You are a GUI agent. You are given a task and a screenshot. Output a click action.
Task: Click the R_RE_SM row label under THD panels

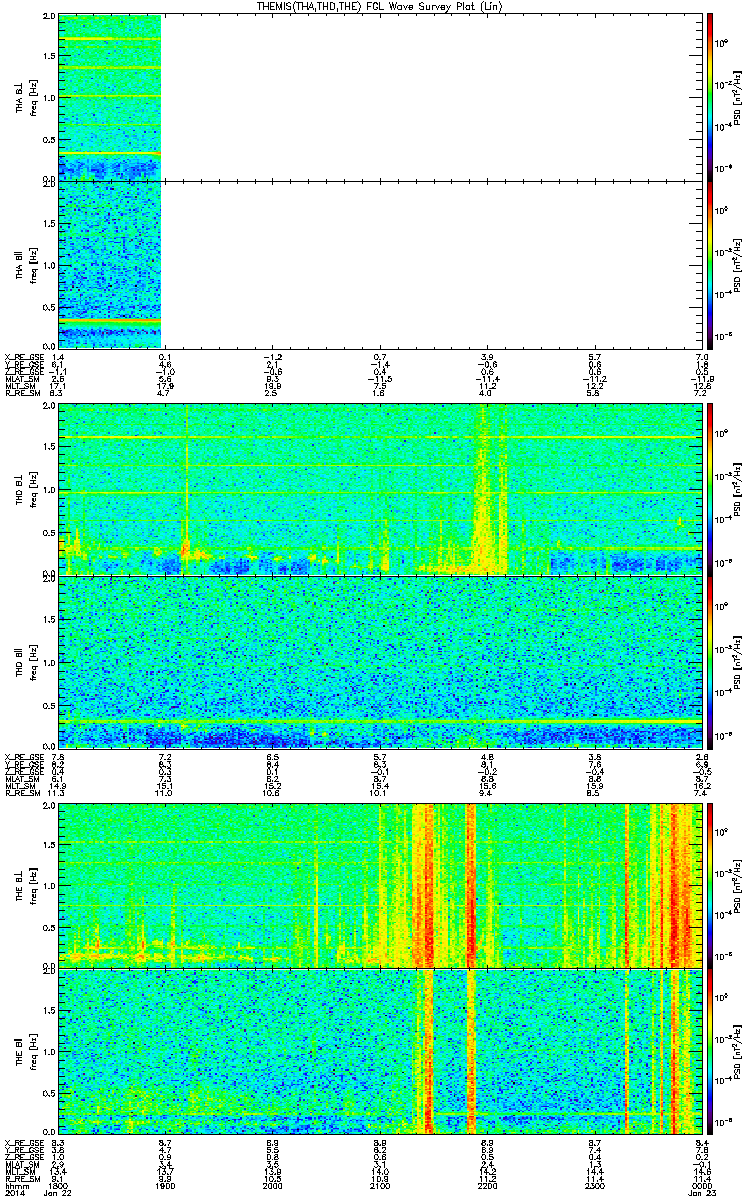point(22,792)
